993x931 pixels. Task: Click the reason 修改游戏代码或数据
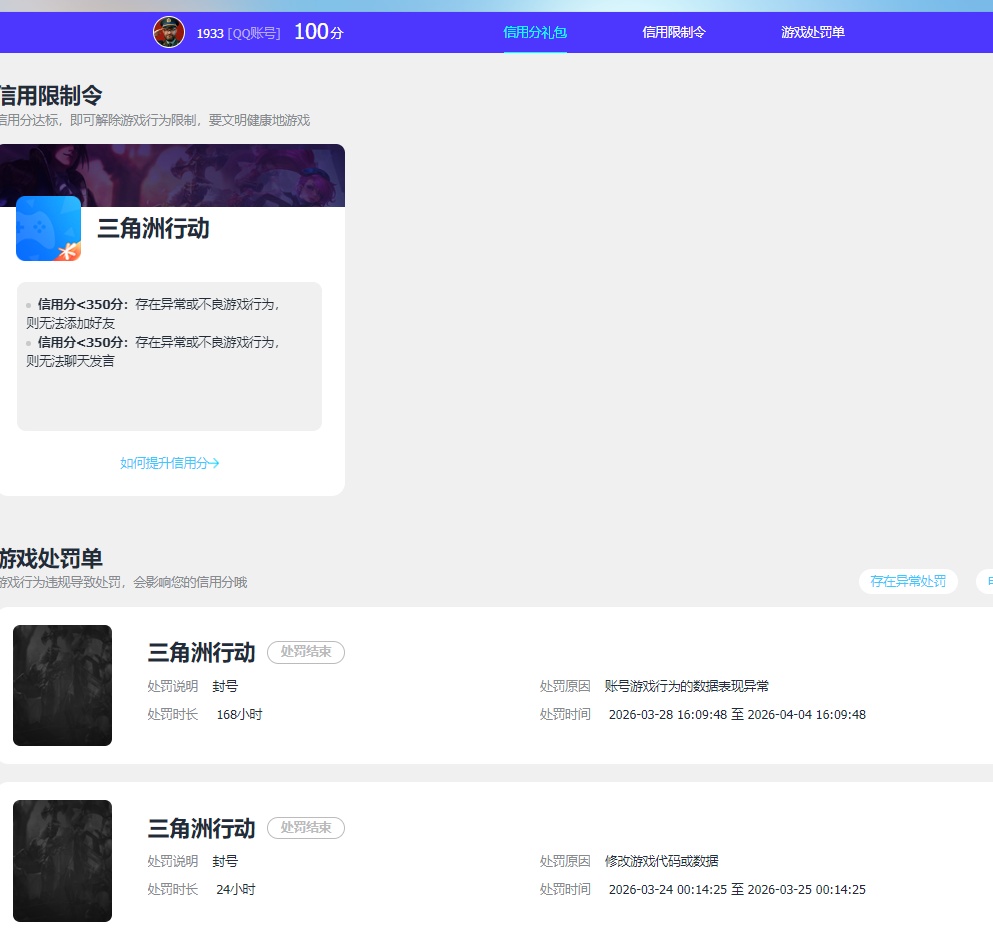click(661, 861)
